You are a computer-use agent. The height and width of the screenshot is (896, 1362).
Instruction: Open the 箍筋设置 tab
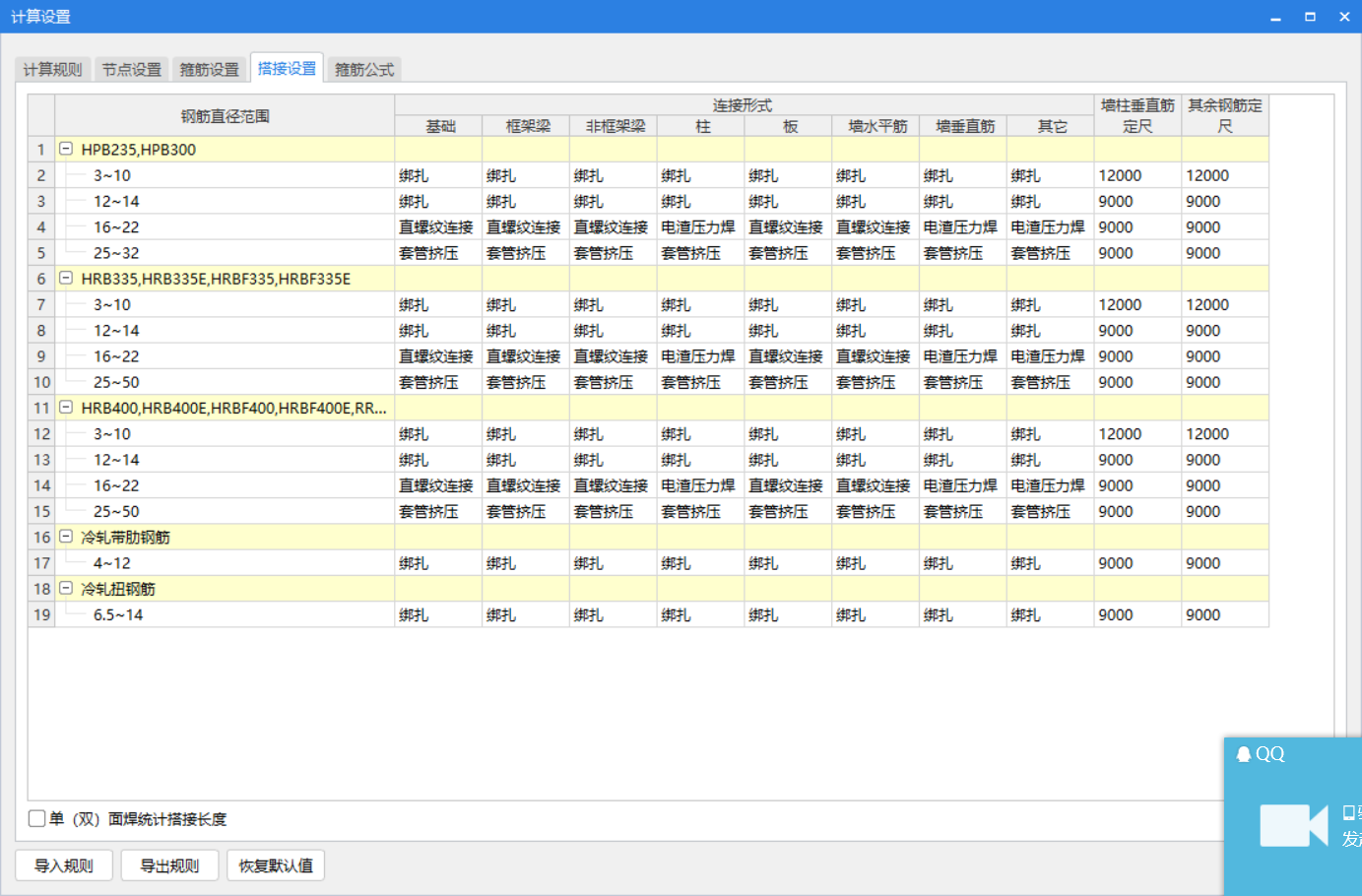(210, 70)
